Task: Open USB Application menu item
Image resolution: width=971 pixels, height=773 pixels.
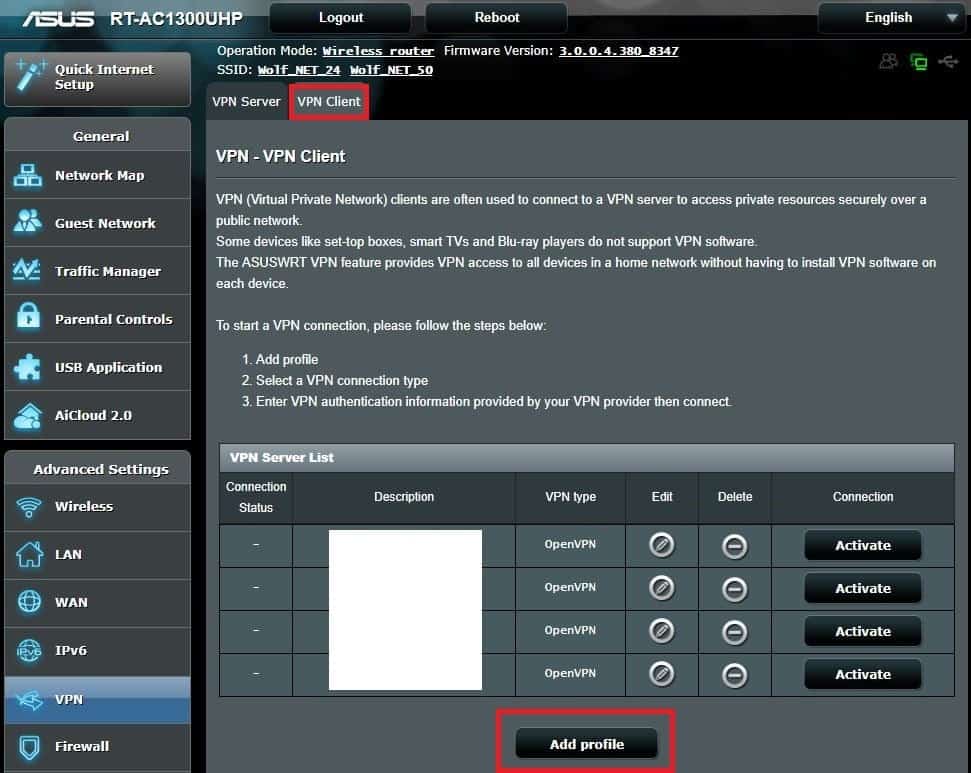Action: [x=97, y=367]
